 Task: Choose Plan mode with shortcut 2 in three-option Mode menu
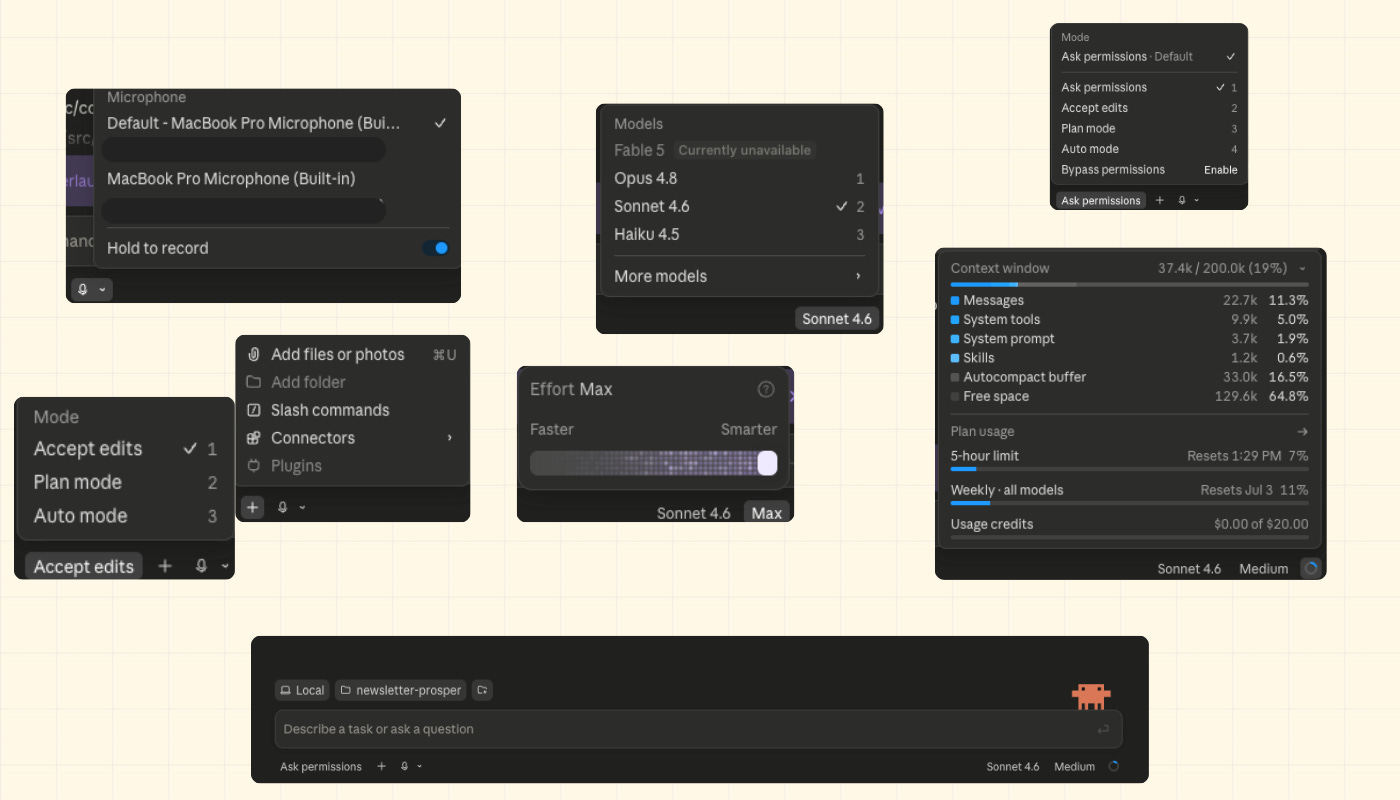click(x=125, y=482)
